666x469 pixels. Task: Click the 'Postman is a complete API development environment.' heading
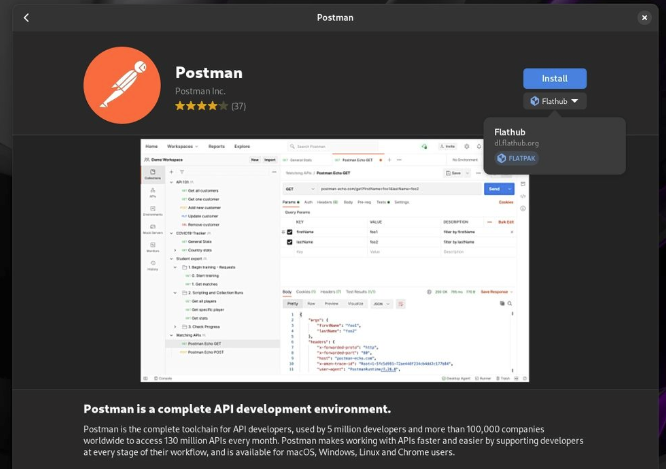pyautogui.click(x=237, y=409)
